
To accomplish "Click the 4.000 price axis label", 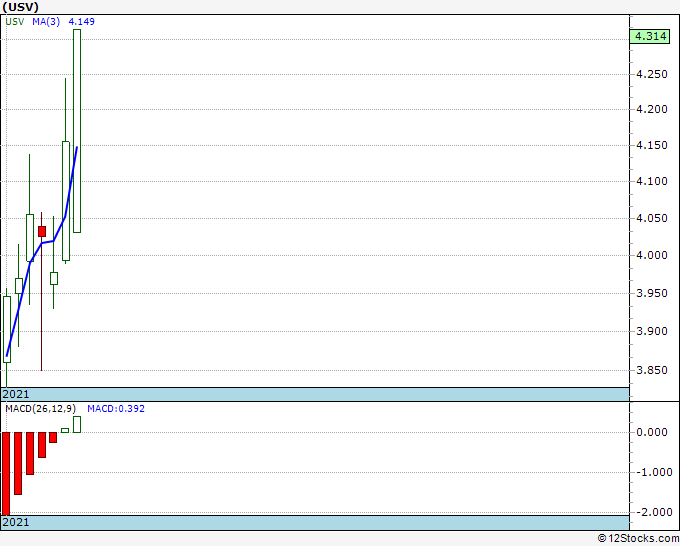I will pos(651,255).
